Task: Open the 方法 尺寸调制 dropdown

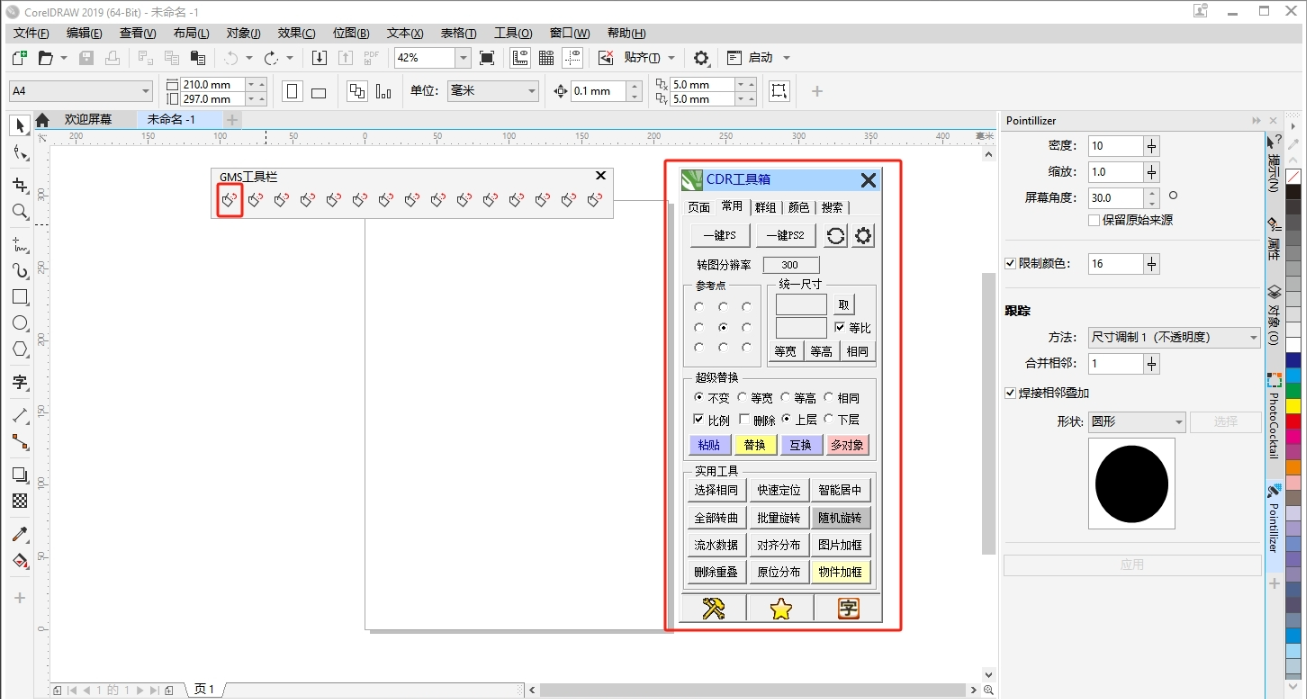Action: click(1174, 338)
